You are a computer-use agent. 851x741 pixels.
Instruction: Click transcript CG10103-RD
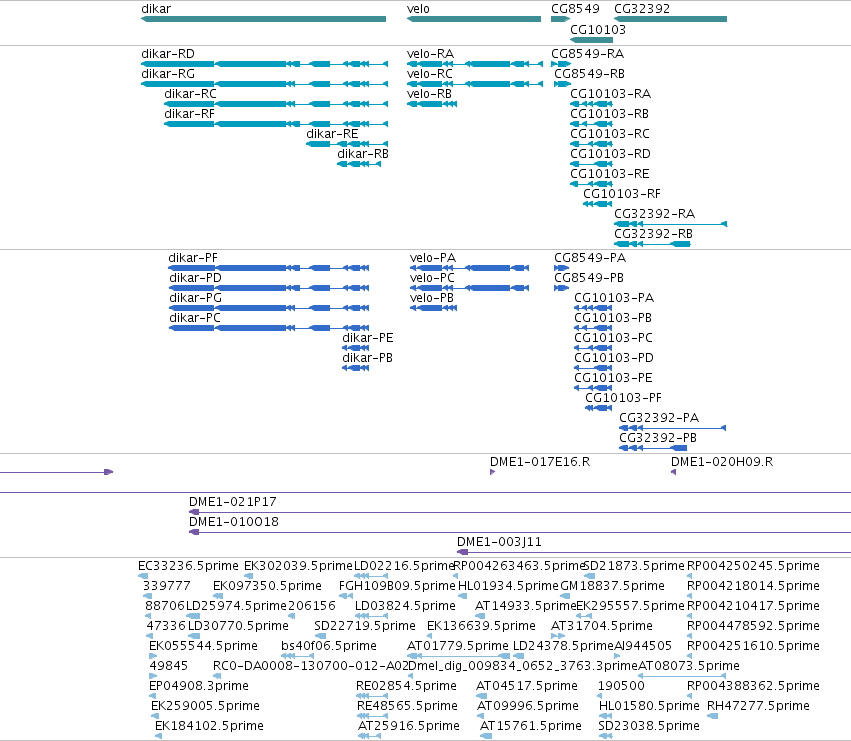tap(591, 164)
